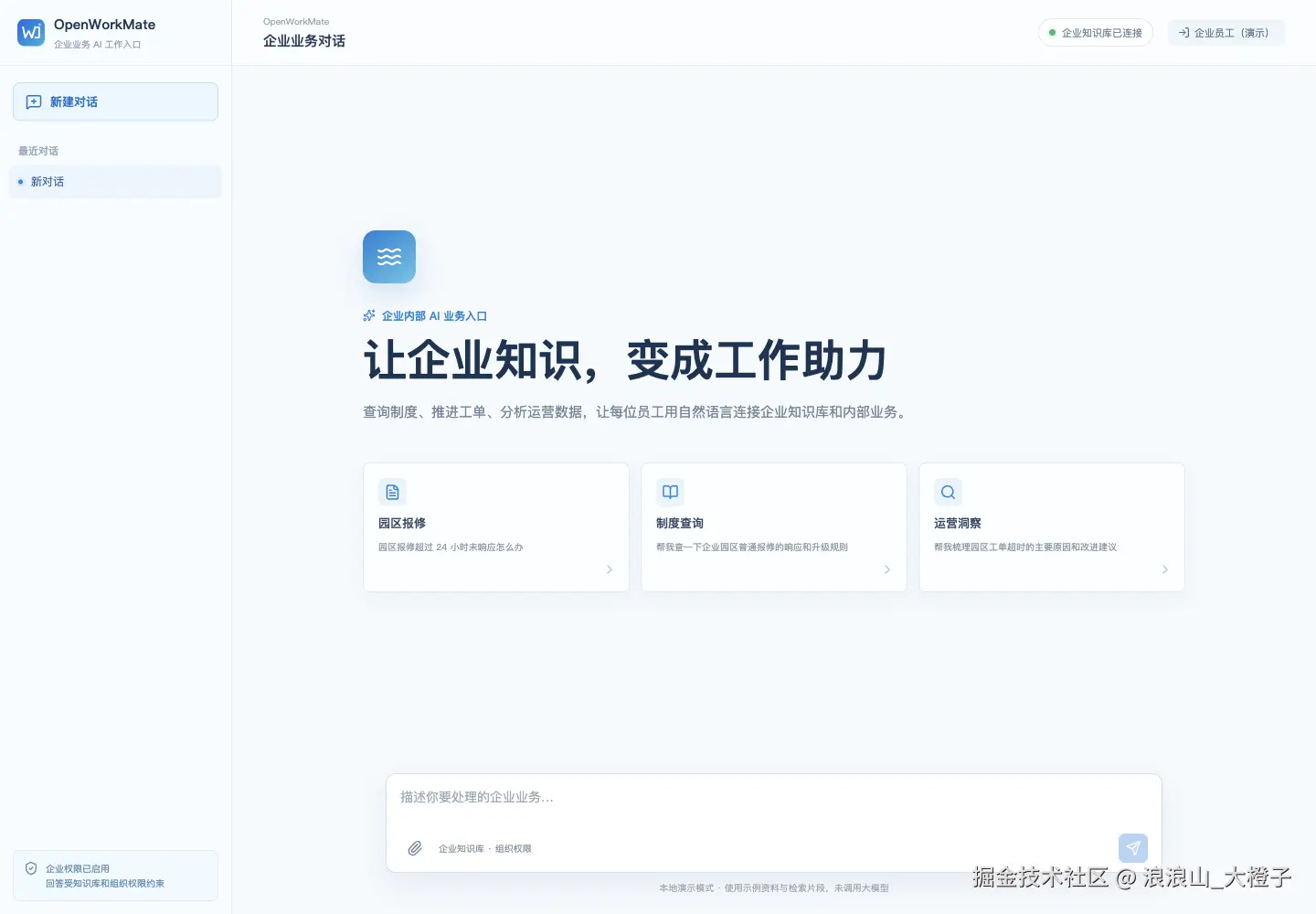Choose the 园区报修 suggestion card title

coord(402,524)
